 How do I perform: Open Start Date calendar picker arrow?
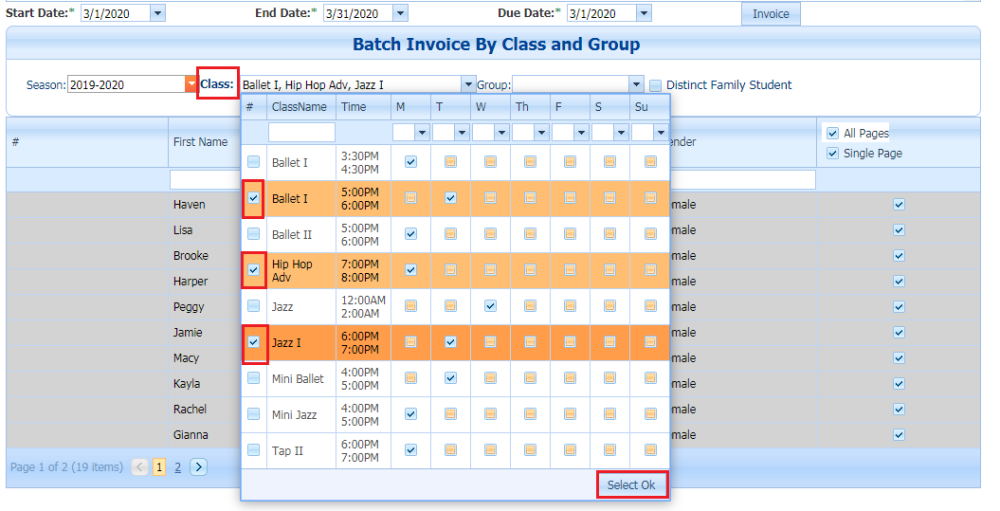[158, 13]
